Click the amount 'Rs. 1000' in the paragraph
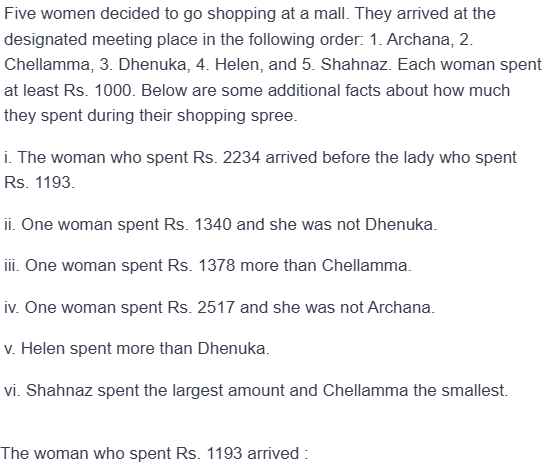The image size is (555, 472). 97,90
